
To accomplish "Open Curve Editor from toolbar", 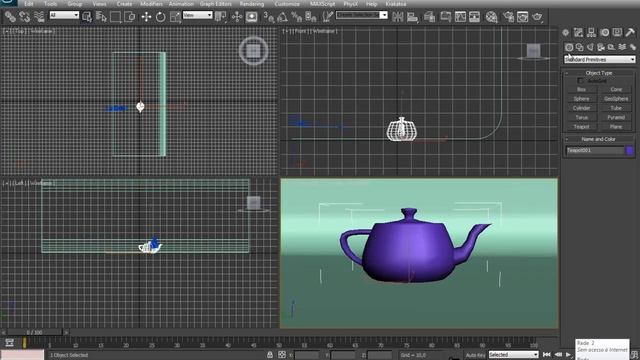I will pyautogui.click(x=460, y=17).
